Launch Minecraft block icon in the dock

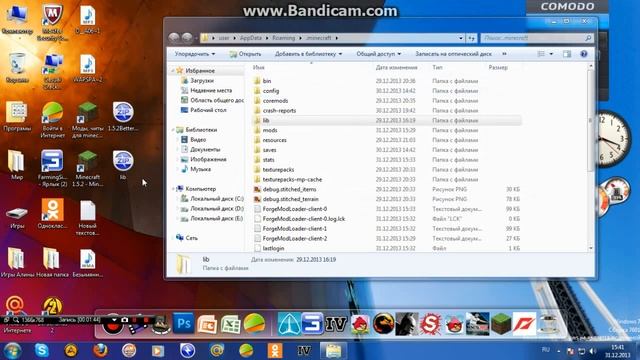pos(501,324)
